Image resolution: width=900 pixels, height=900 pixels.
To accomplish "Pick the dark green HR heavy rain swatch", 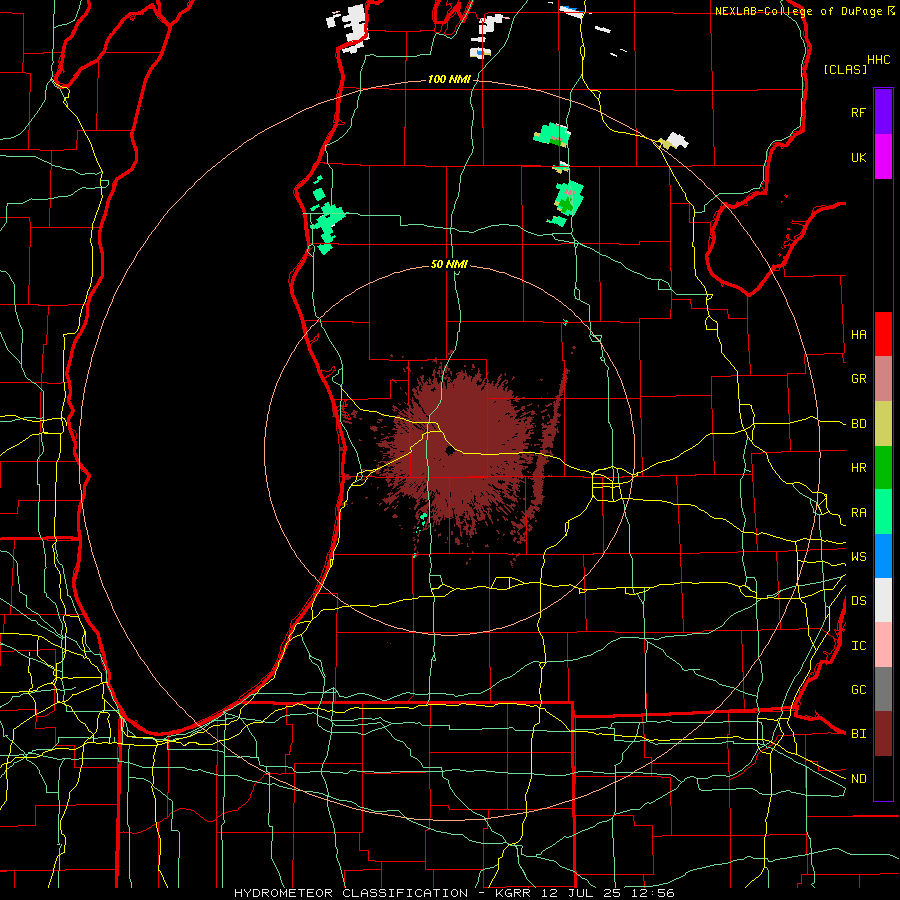I will pos(883,468).
